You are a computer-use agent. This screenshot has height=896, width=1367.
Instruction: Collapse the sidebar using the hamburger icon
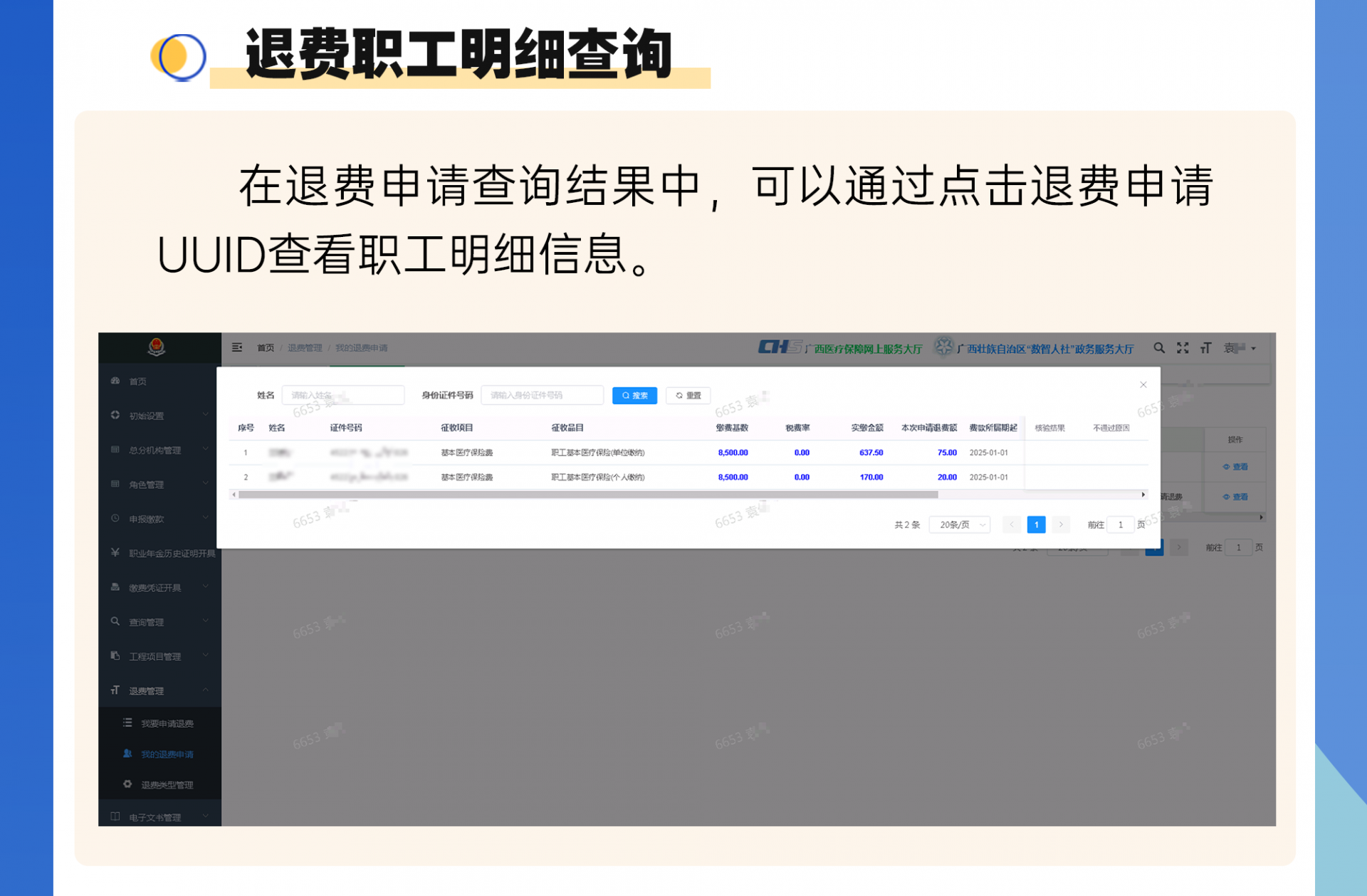coord(237,347)
